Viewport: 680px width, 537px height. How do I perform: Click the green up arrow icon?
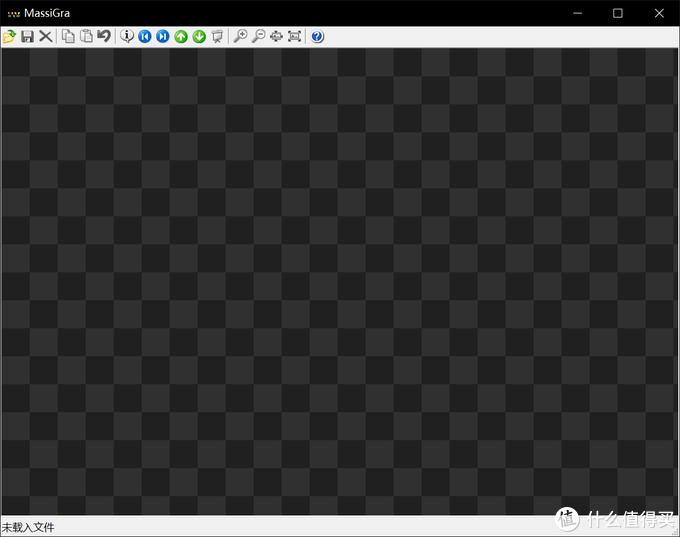tap(181, 37)
